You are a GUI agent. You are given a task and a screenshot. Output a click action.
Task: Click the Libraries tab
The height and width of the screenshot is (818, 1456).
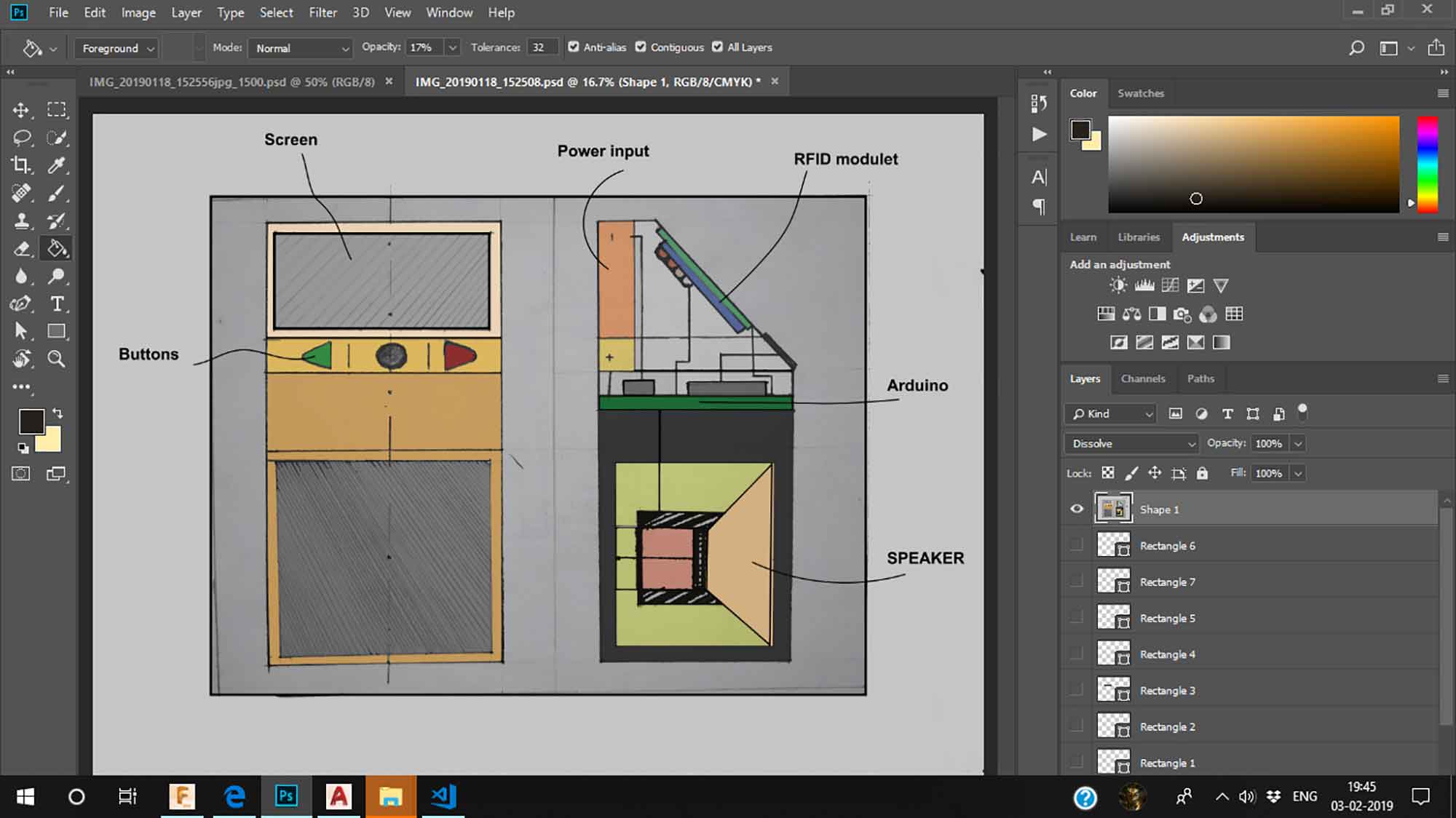click(x=1138, y=237)
